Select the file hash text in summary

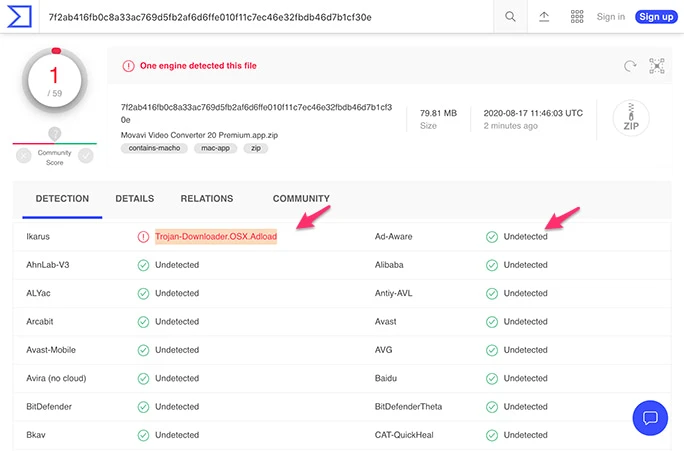pyautogui.click(x=256, y=113)
